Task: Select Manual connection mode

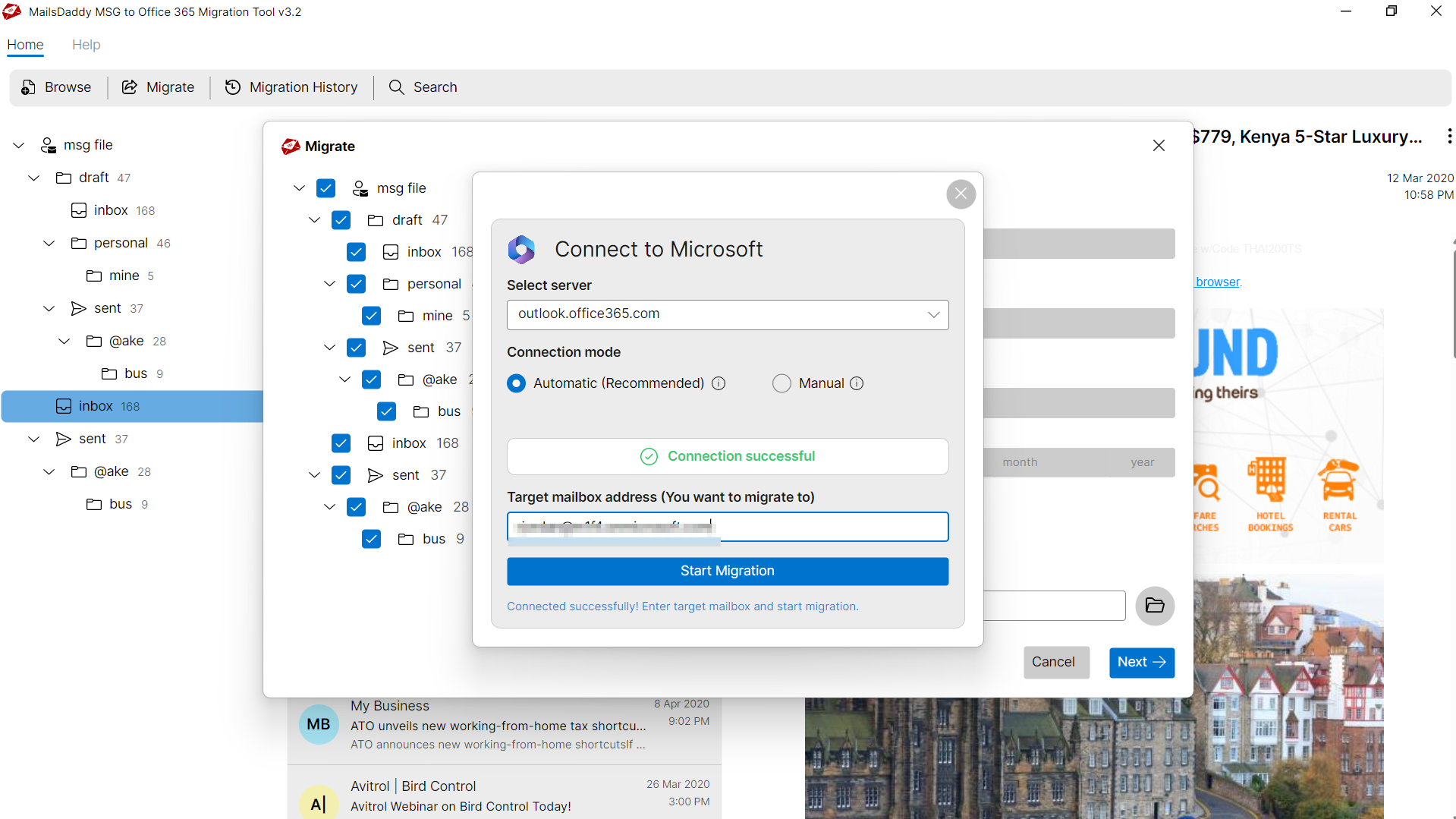Action: coord(781,383)
